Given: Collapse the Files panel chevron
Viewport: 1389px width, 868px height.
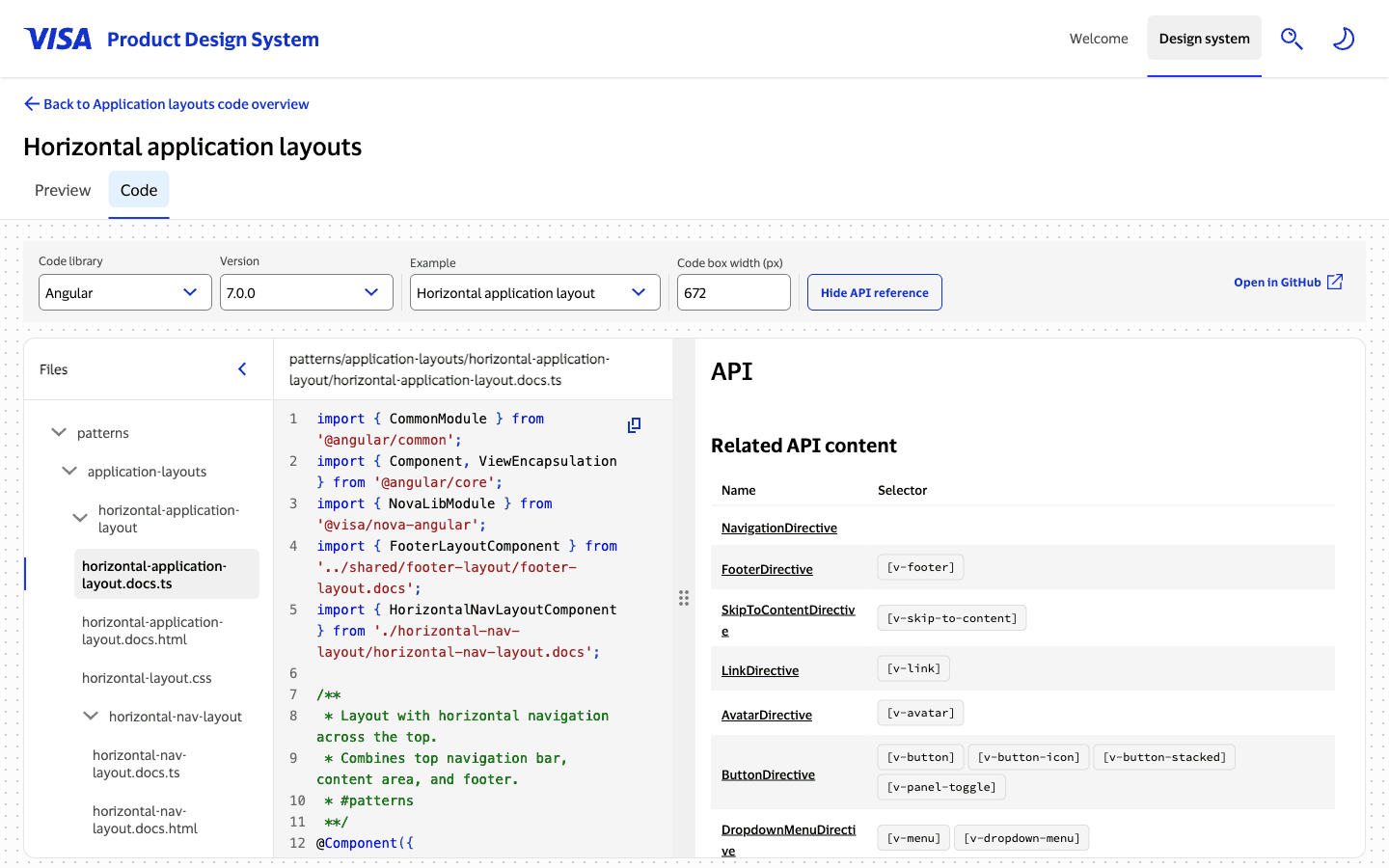Looking at the screenshot, I should point(242,369).
